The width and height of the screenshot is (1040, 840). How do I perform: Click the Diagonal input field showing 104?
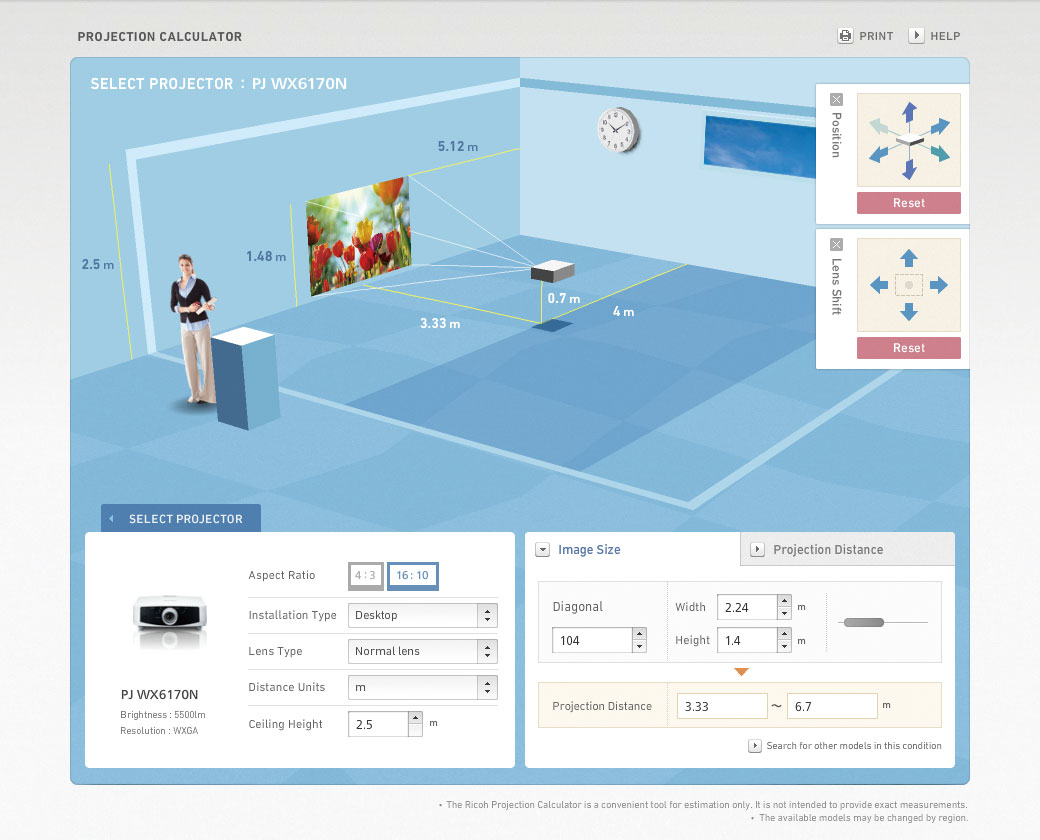(592, 639)
